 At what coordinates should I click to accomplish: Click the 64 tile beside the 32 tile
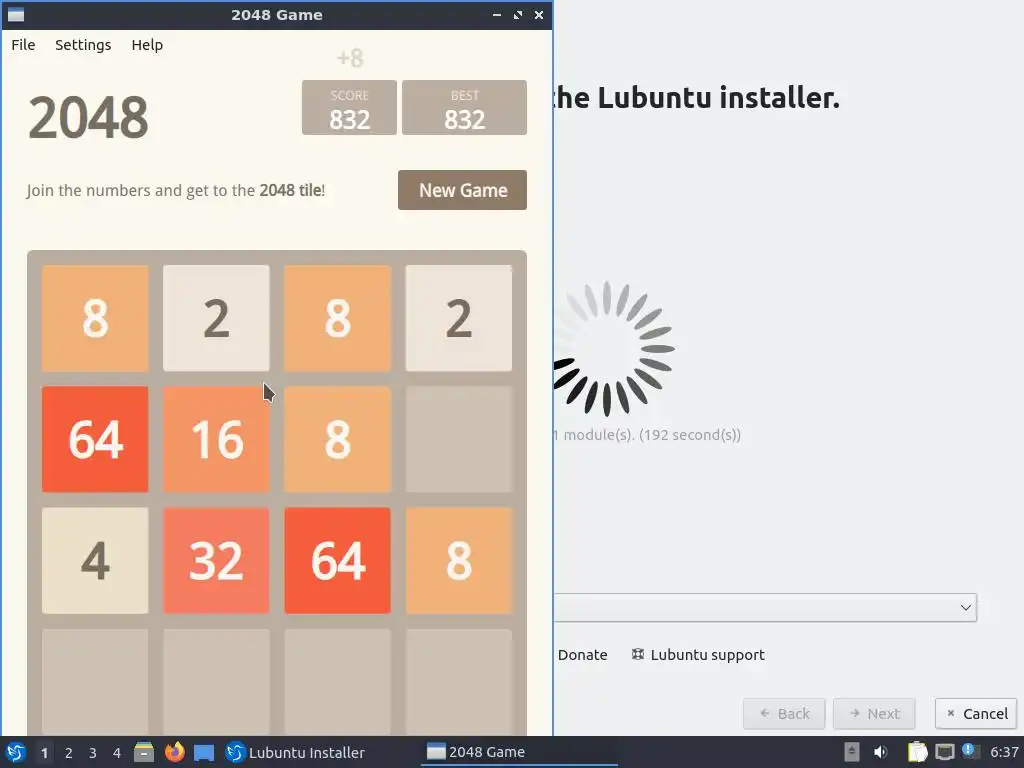pyautogui.click(x=338, y=560)
